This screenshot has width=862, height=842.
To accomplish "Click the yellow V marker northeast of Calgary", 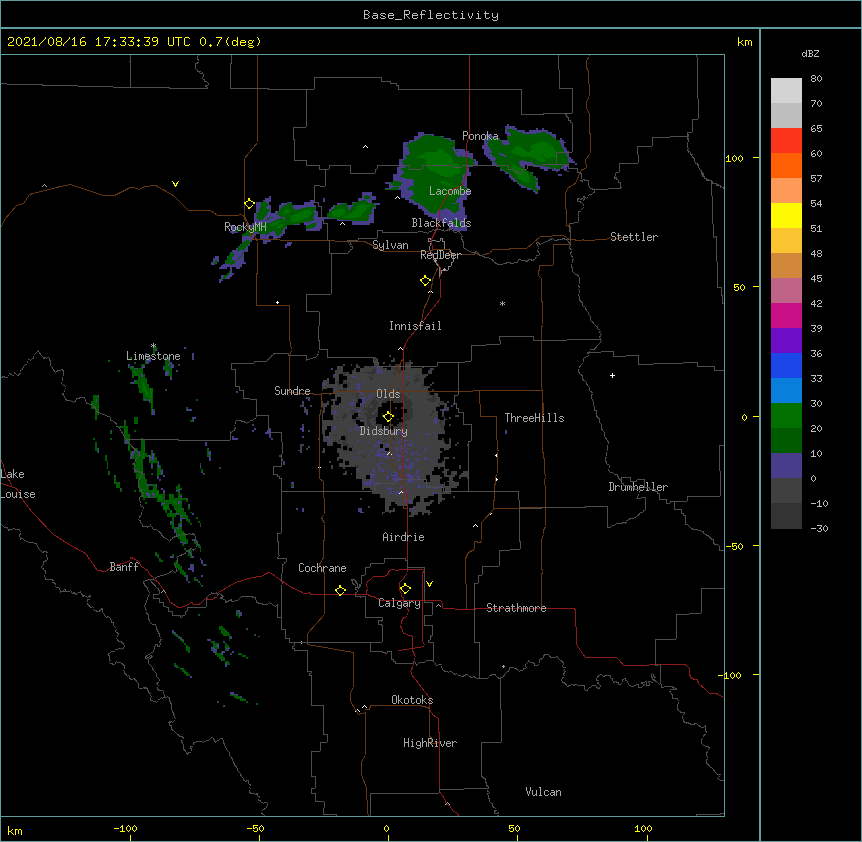I will (x=429, y=584).
